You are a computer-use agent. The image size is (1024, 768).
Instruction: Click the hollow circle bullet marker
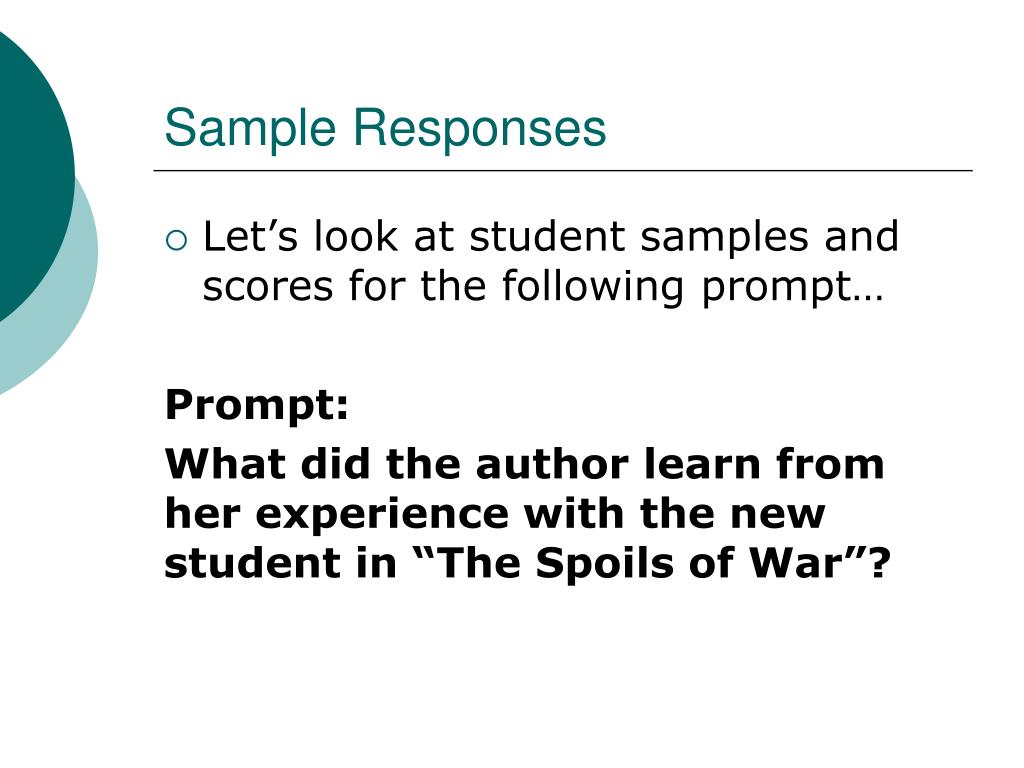pos(176,241)
